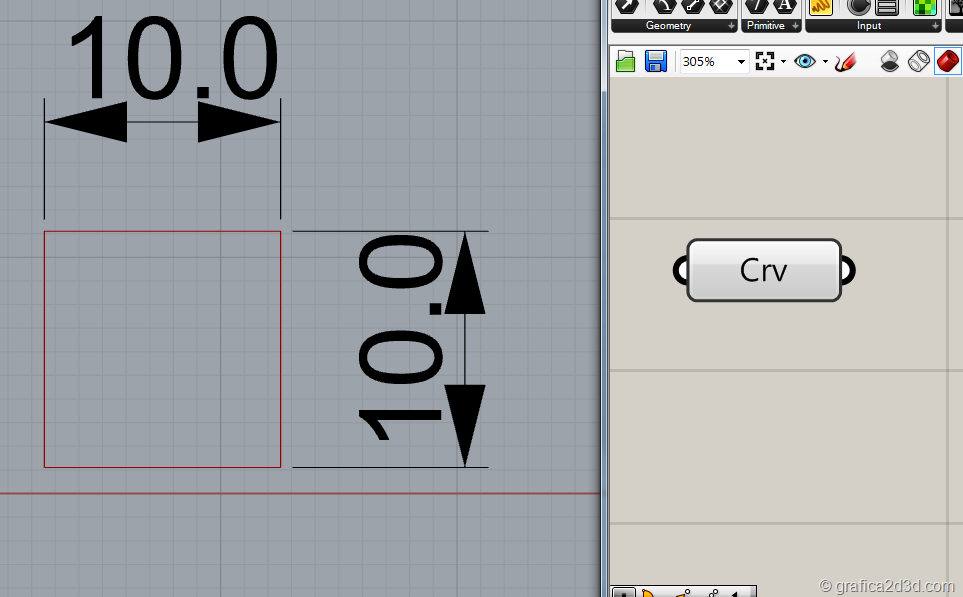Enable red shaded preview mode
The height and width of the screenshot is (597, 963).
coord(947,62)
